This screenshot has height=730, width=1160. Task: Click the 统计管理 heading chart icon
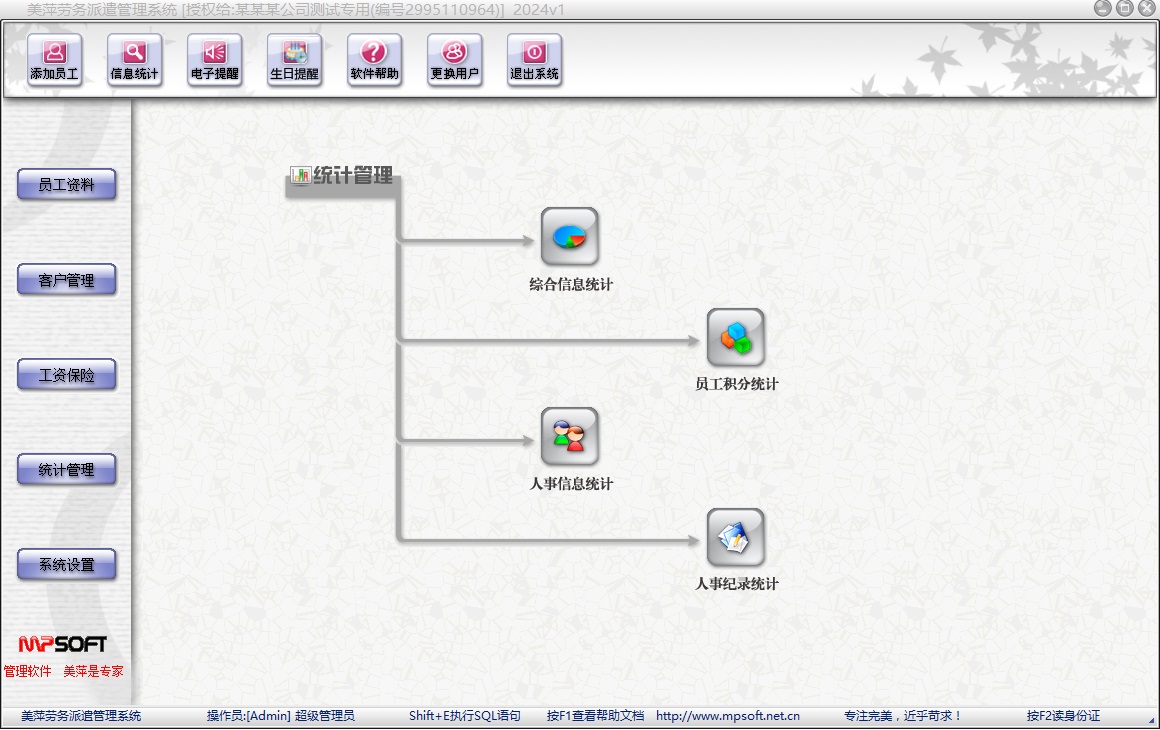300,176
